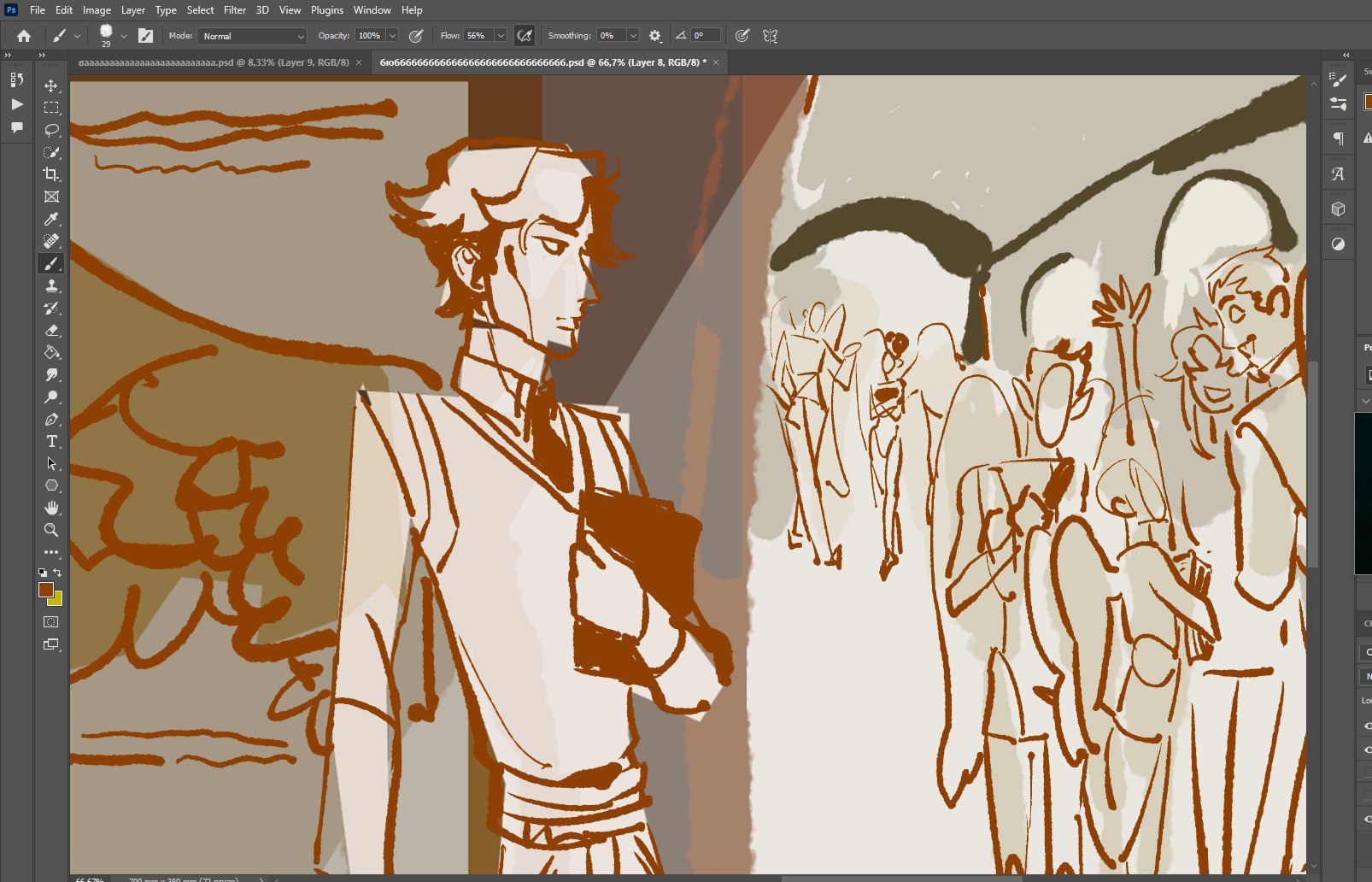This screenshot has height=882, width=1372.
Task: Switch to the Layer 9 document tab
Action: (213, 62)
